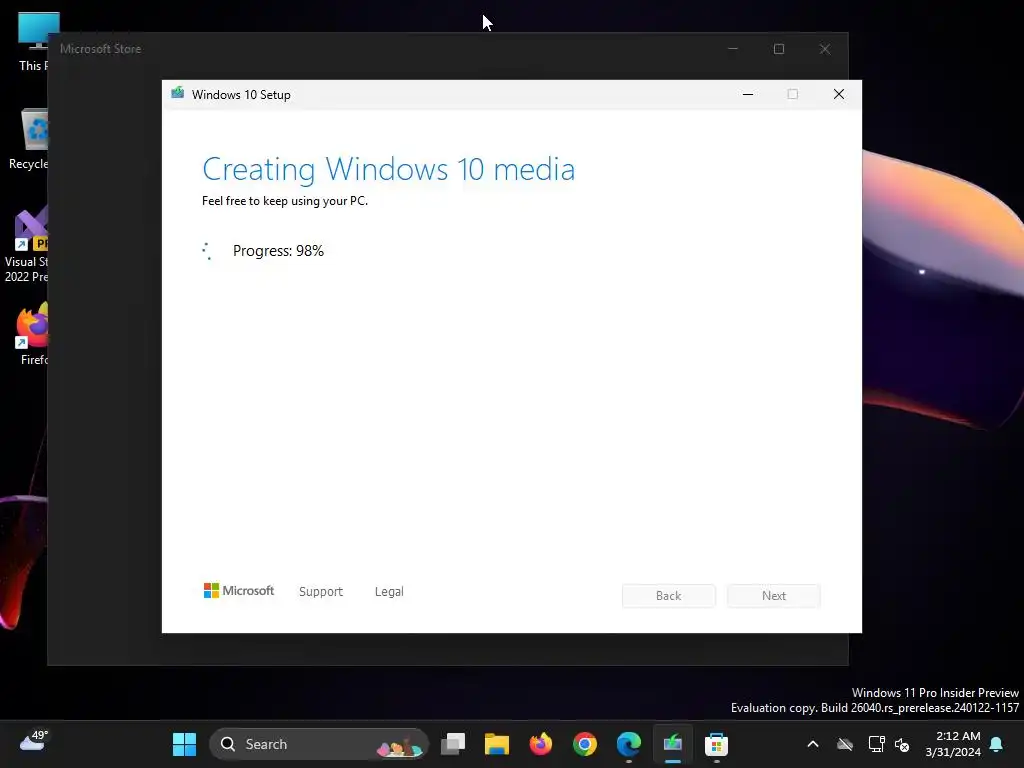Minimize the Microsoft Store window
Image resolution: width=1024 pixels, height=768 pixels.
click(733, 49)
